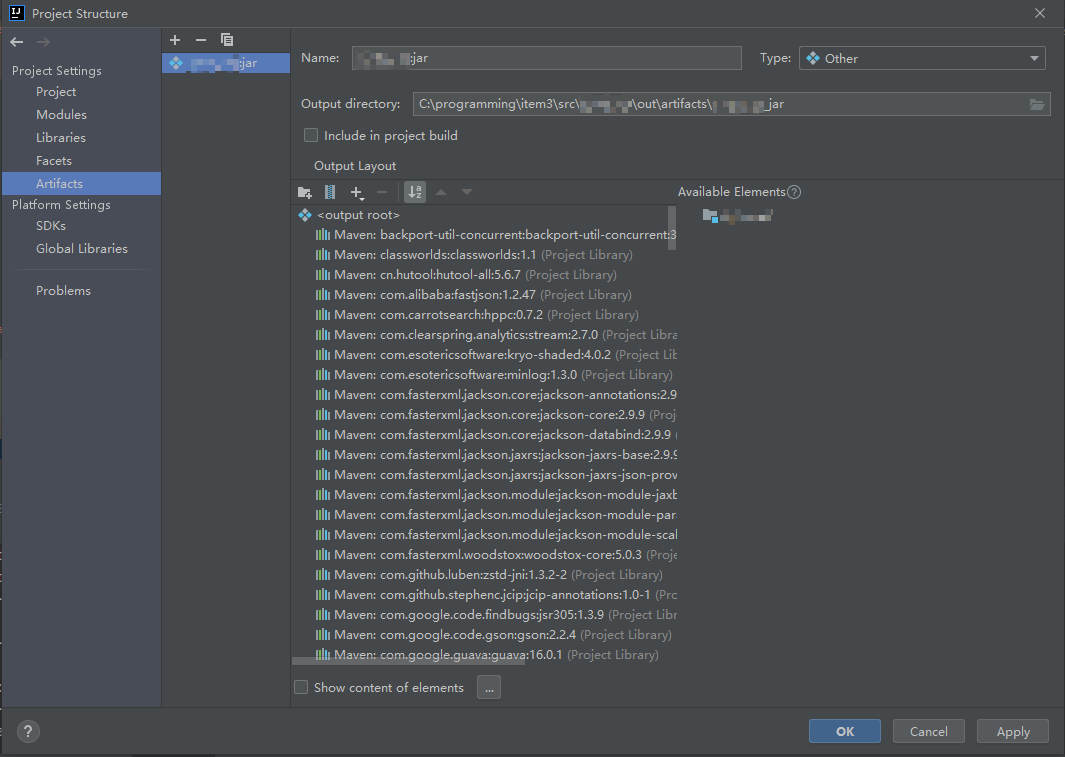Copy the selected artifact
This screenshot has width=1065, height=757.
226,39
